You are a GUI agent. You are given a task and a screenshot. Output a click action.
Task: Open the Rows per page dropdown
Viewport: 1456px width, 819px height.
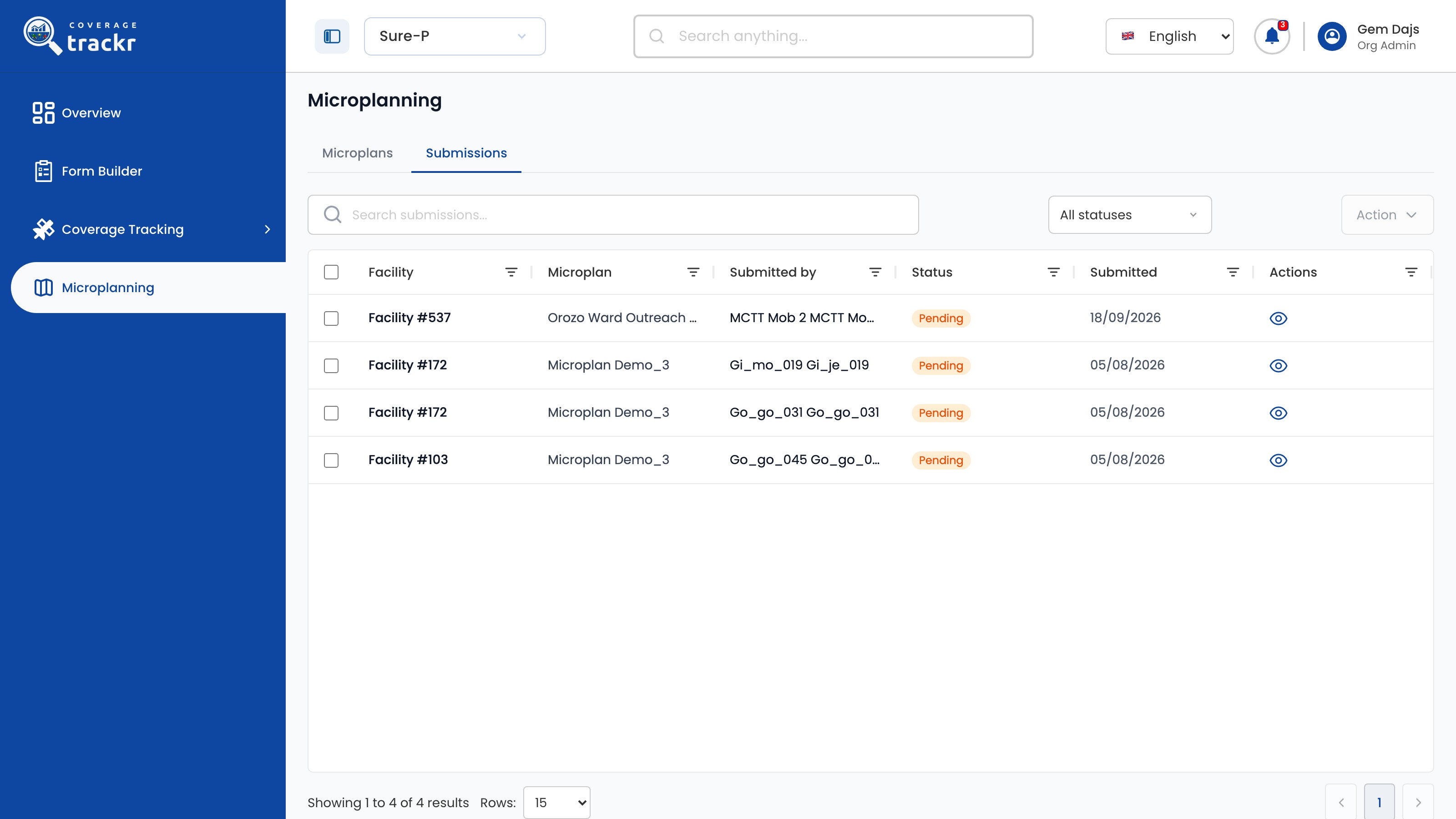557,802
